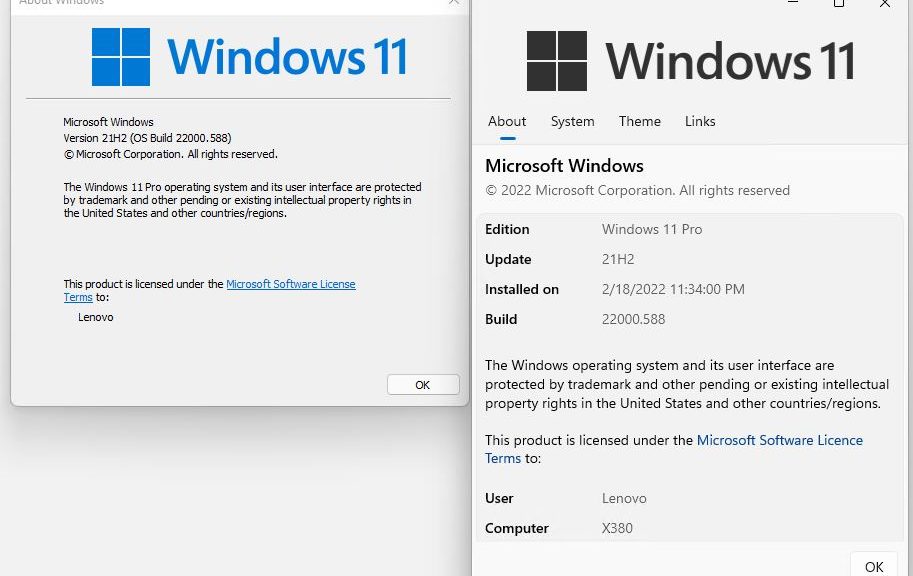Open the Microsoft Software Licence Terms link
913x576 pixels.
[780, 440]
